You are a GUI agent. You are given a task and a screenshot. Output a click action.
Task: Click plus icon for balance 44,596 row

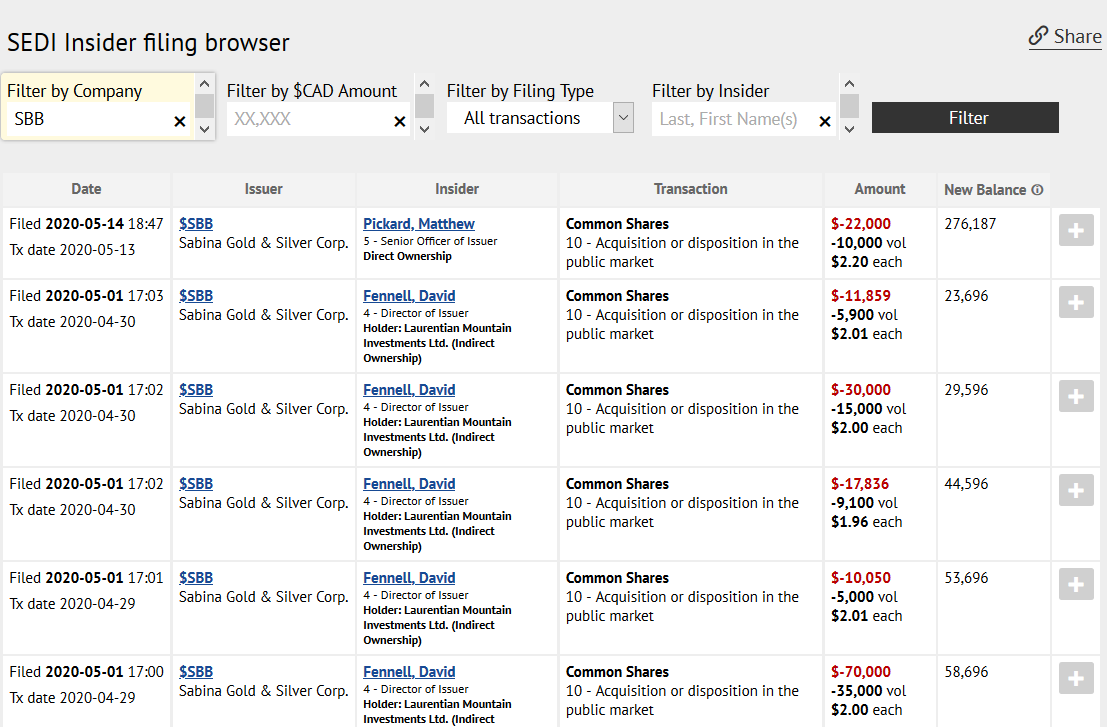tap(1076, 491)
